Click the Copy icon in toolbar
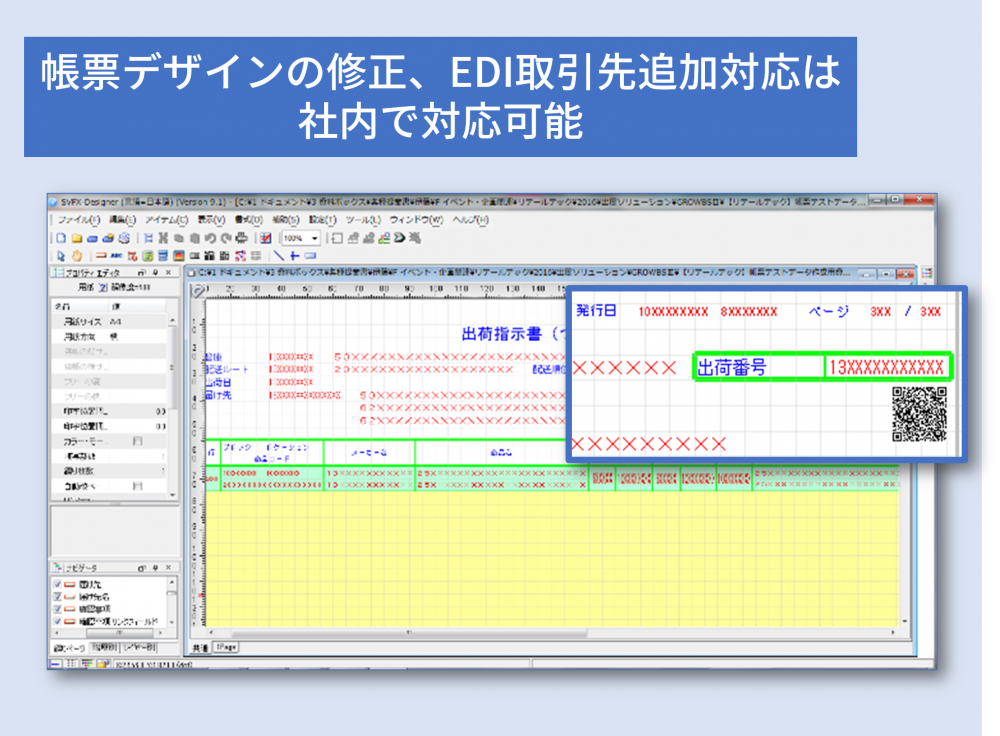This screenshot has height=736, width=1000. (179, 238)
